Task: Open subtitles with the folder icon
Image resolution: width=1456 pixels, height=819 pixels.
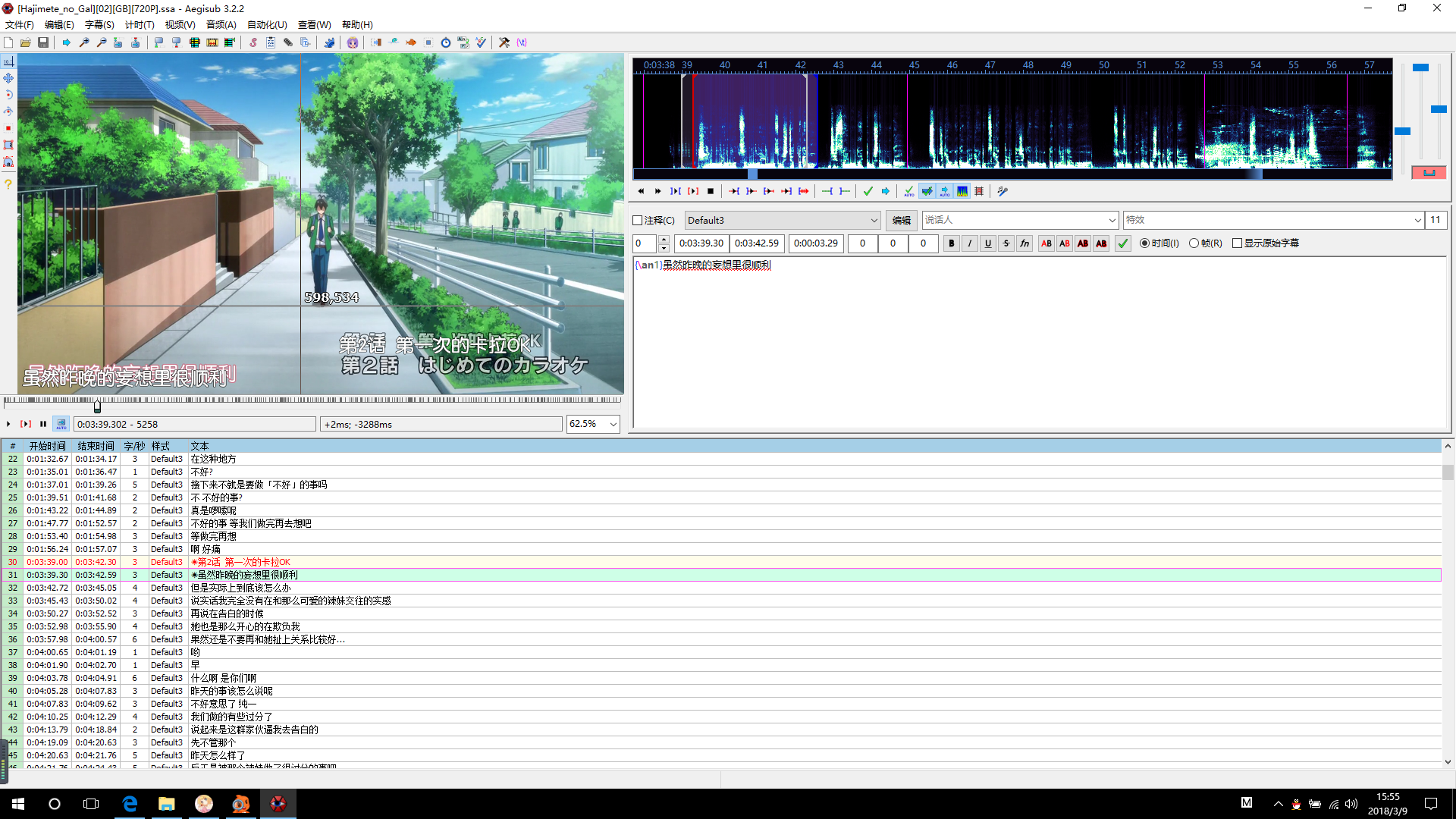Action: [x=26, y=42]
